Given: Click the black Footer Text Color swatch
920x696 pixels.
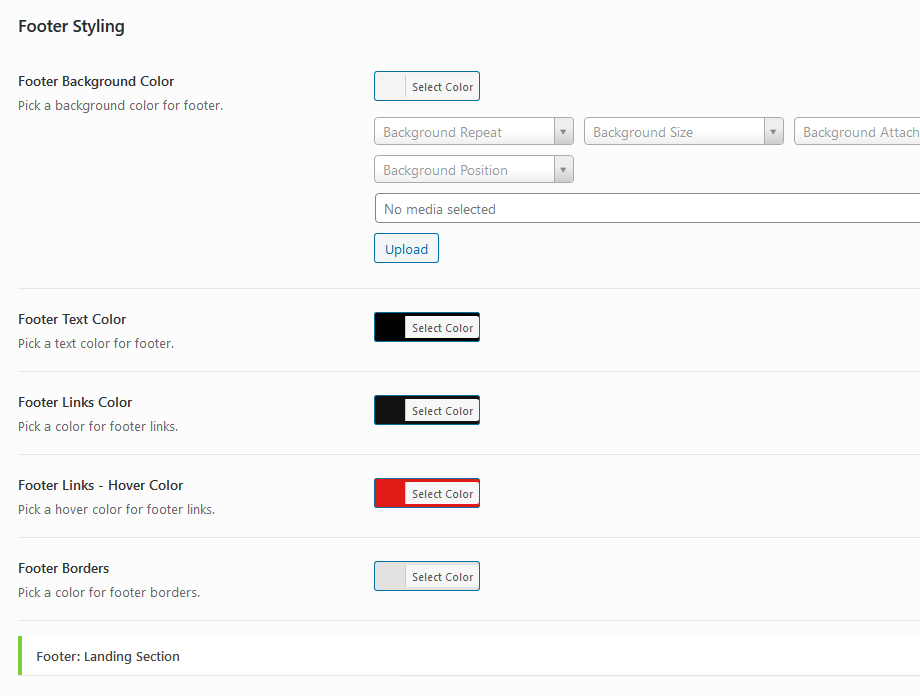Looking at the screenshot, I should [x=390, y=328].
